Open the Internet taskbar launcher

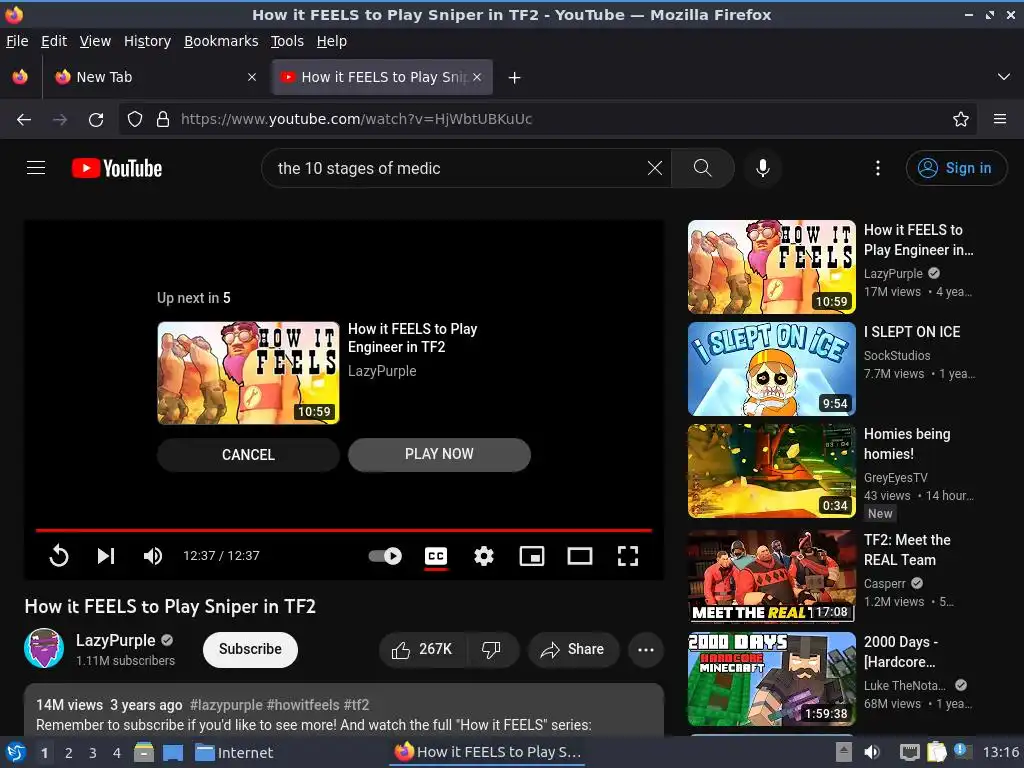[x=234, y=753]
